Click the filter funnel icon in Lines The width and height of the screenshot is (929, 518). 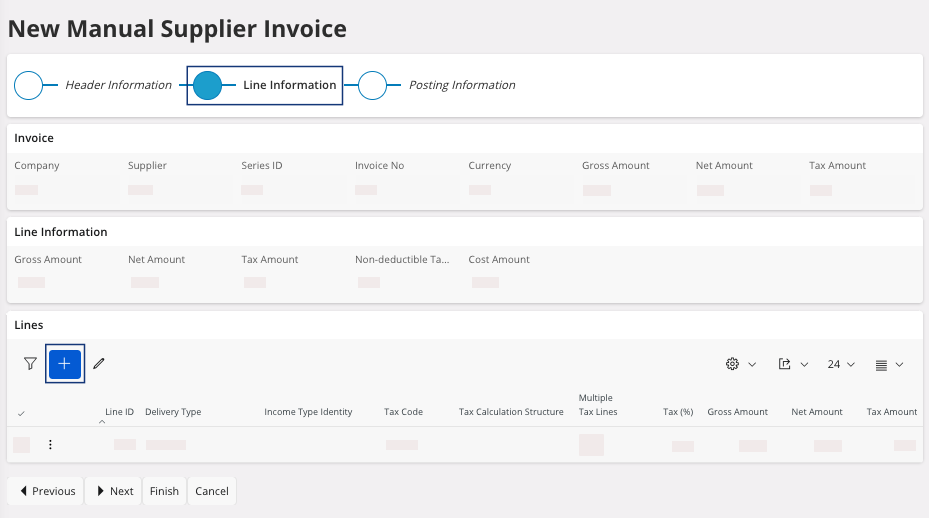pos(30,364)
